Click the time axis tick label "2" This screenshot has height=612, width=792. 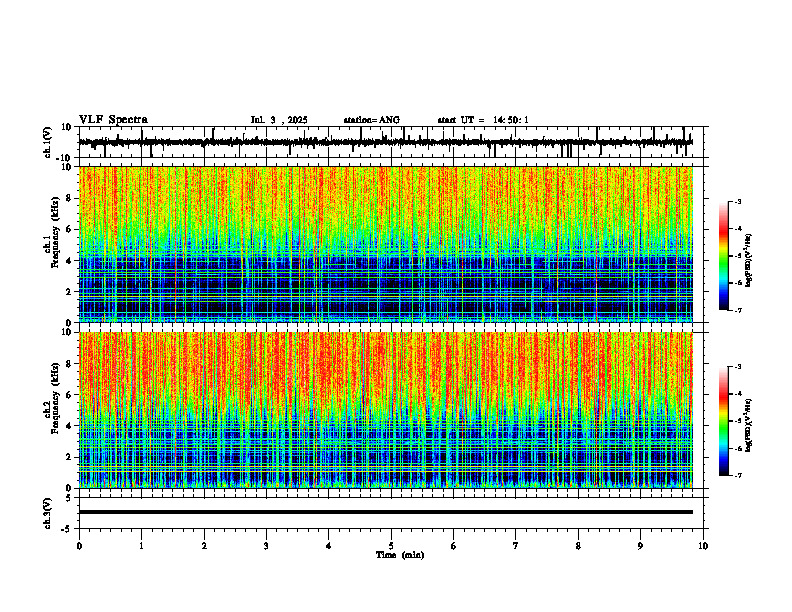(x=204, y=546)
